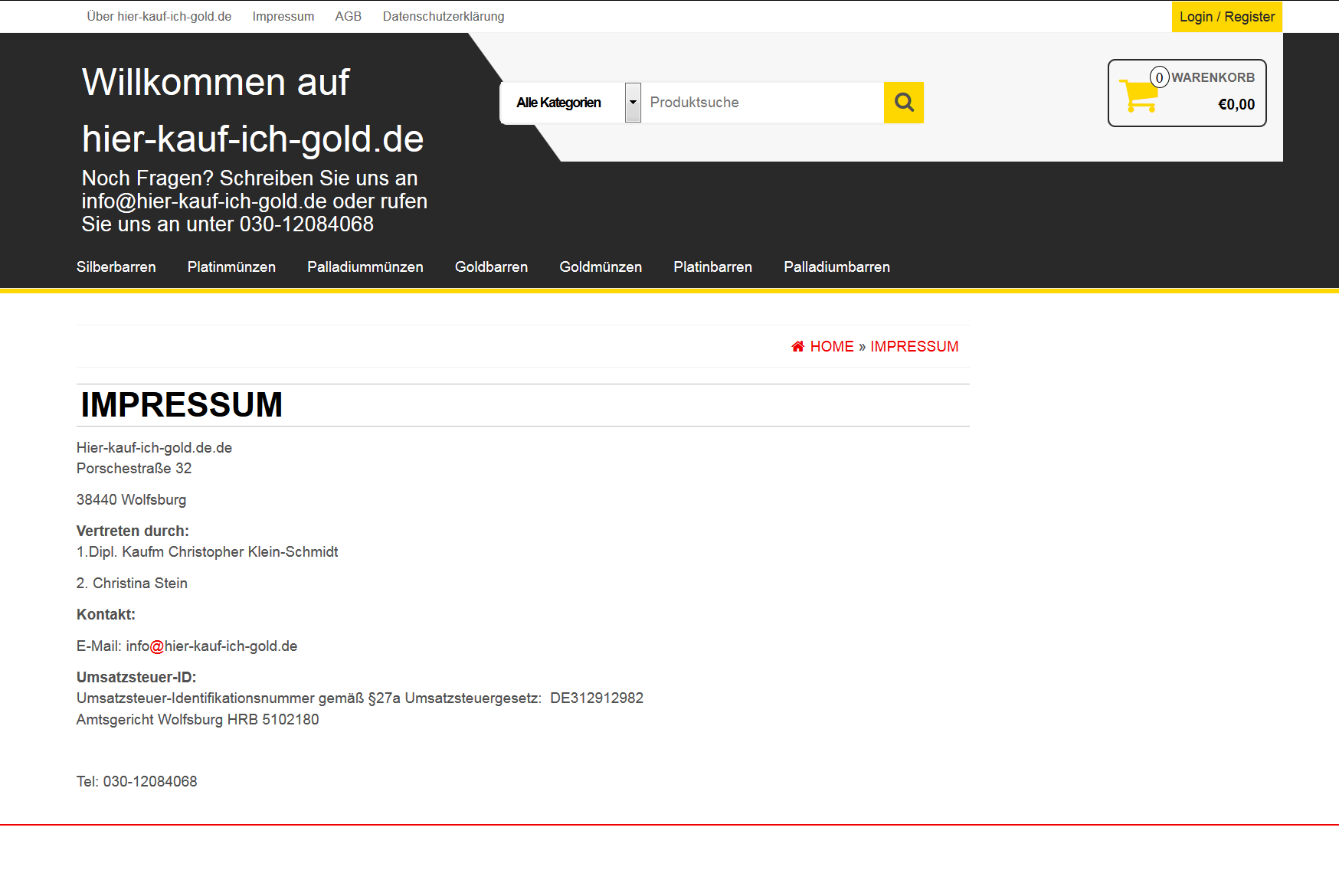Viewport: 1339px width, 896px height.
Task: Click the name Christina Stein
Action: pos(140,583)
